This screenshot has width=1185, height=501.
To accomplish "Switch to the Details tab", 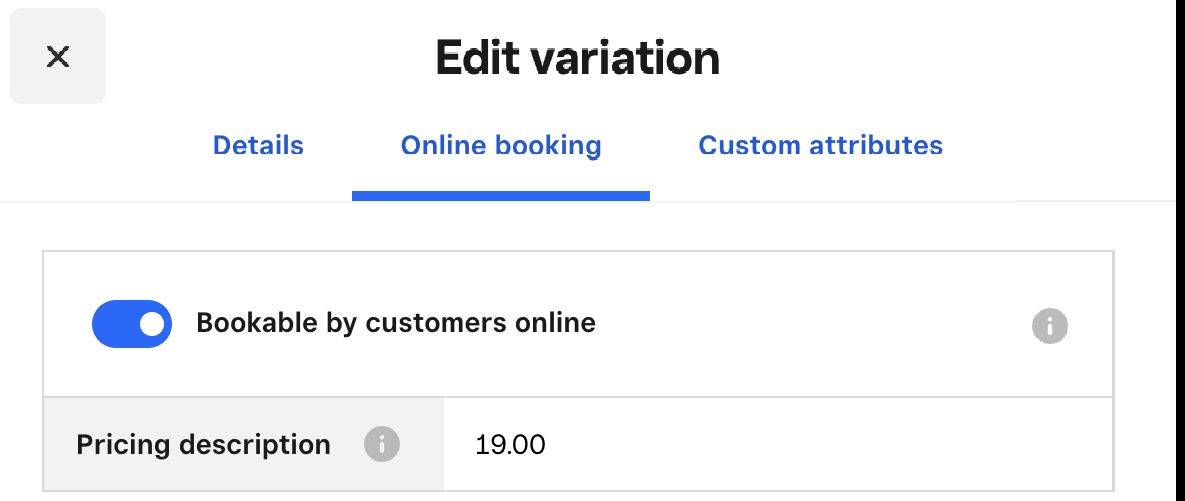I will click(258, 146).
